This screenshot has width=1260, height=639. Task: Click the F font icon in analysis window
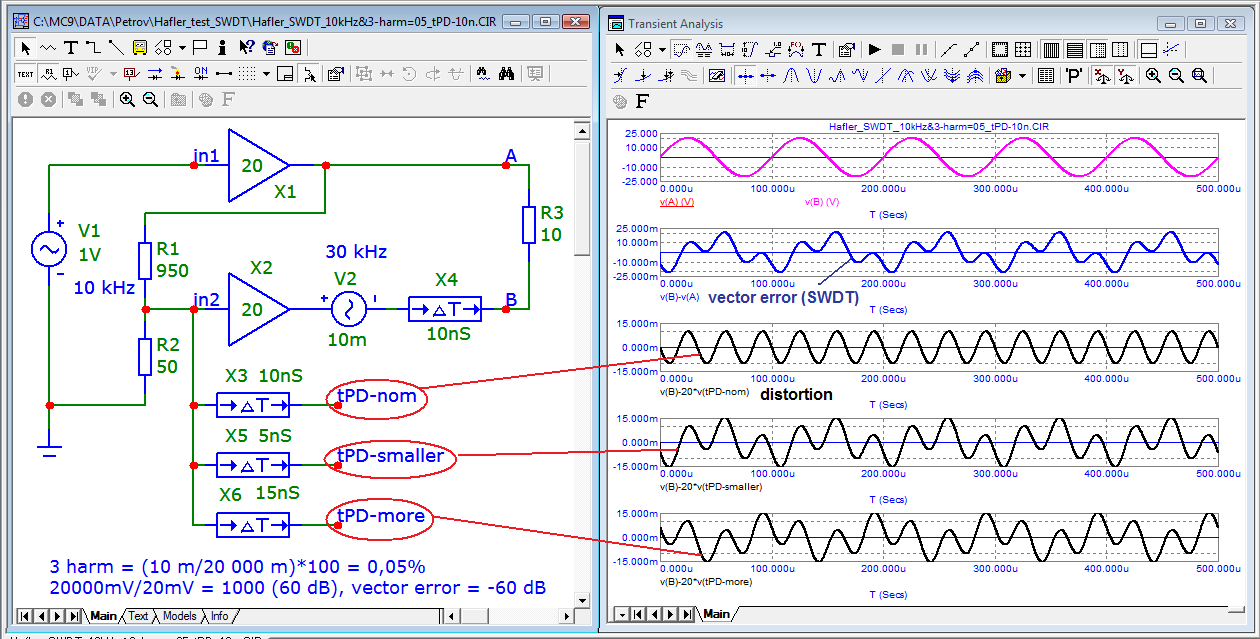[642, 100]
